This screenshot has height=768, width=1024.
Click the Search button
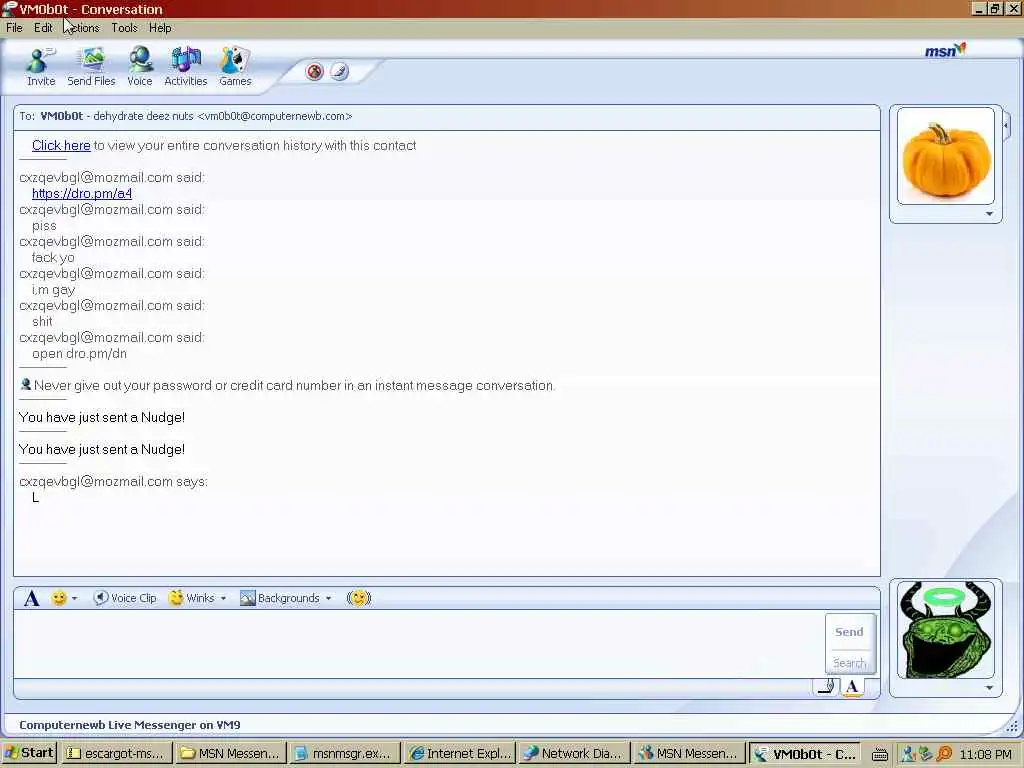[849, 662]
